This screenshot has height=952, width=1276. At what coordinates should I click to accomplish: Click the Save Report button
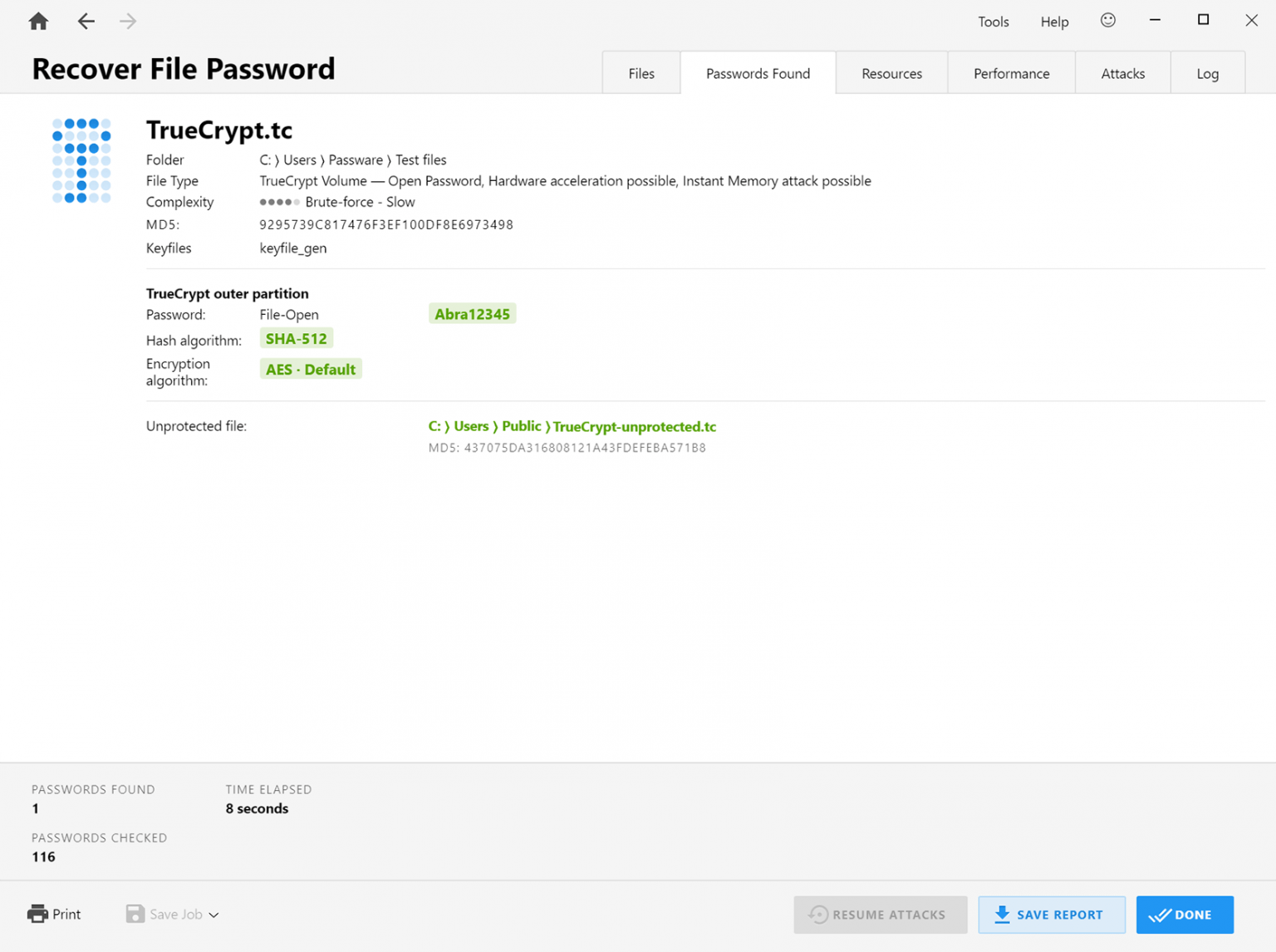click(1052, 915)
